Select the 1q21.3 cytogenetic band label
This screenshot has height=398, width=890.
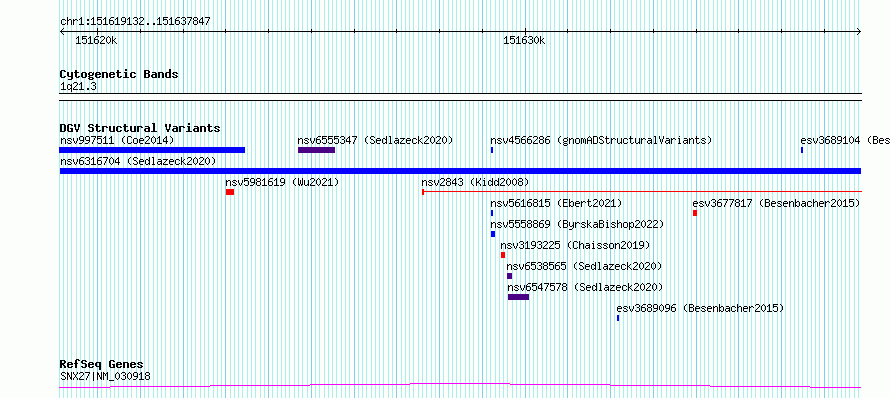click(78, 86)
